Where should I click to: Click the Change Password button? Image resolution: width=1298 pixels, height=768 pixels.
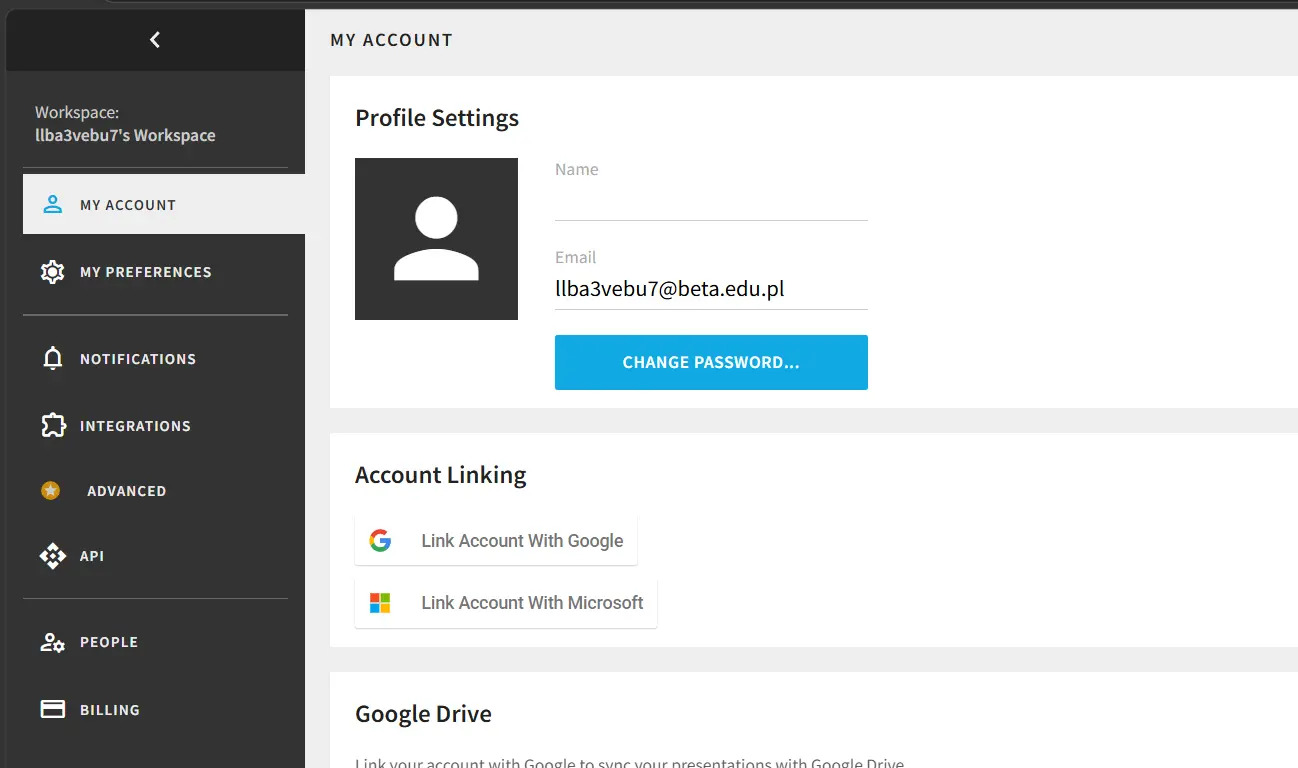pyautogui.click(x=711, y=362)
